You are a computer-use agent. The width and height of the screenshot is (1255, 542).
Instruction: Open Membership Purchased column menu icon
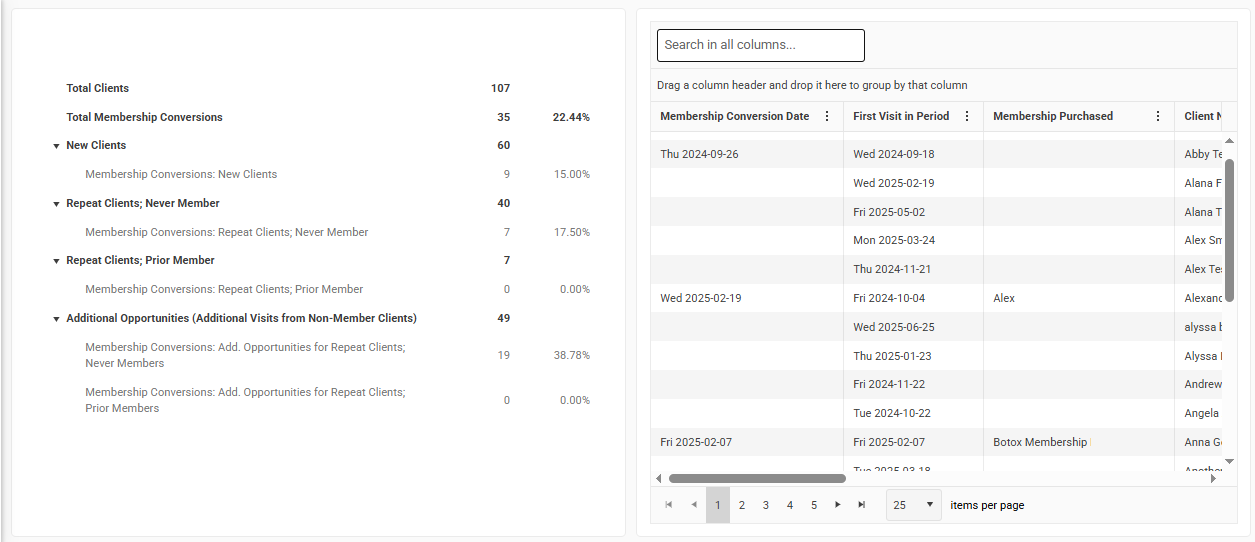[1157, 116]
